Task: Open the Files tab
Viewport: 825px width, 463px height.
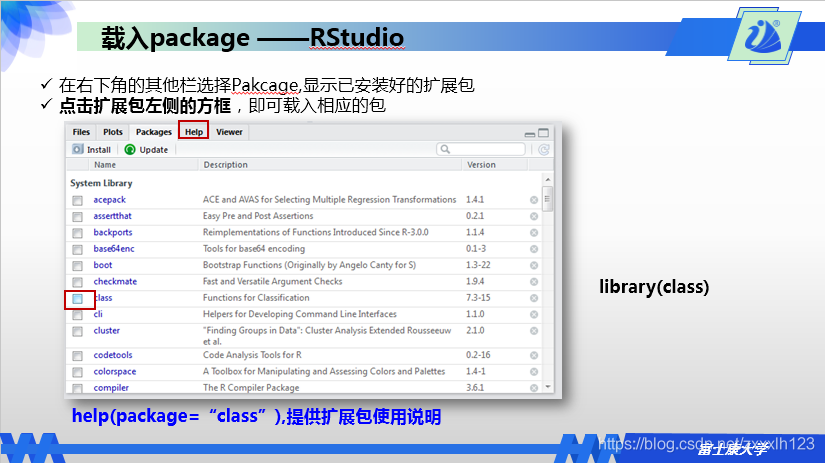Action: pyautogui.click(x=81, y=132)
